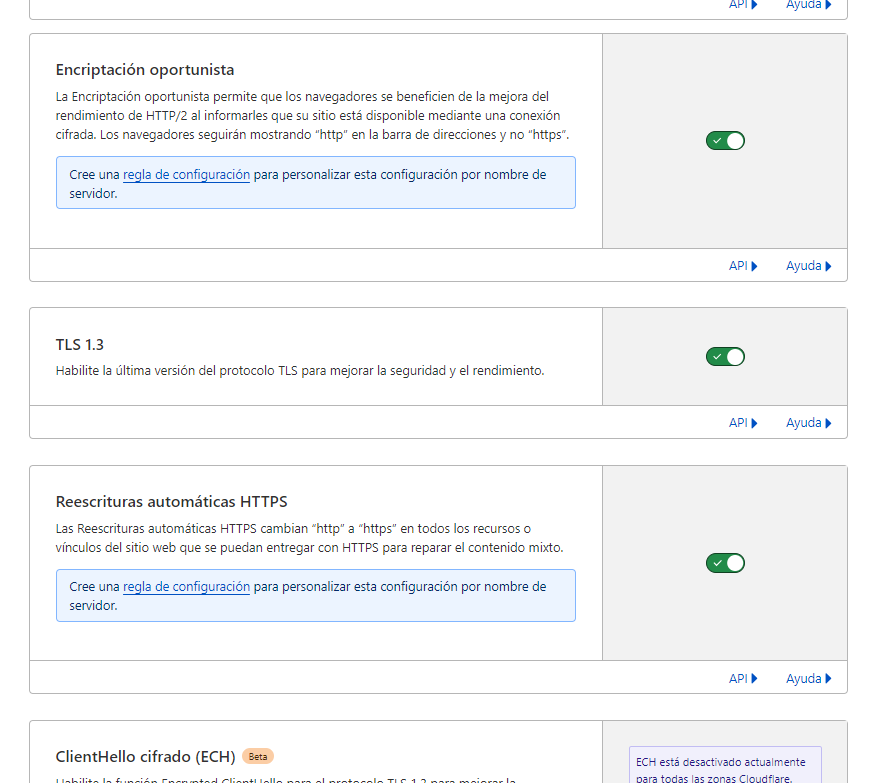Viewport: 892px width, 783px height.
Task: Show Ayuda for Reescrituras automáticas HTTPS
Action: click(808, 678)
